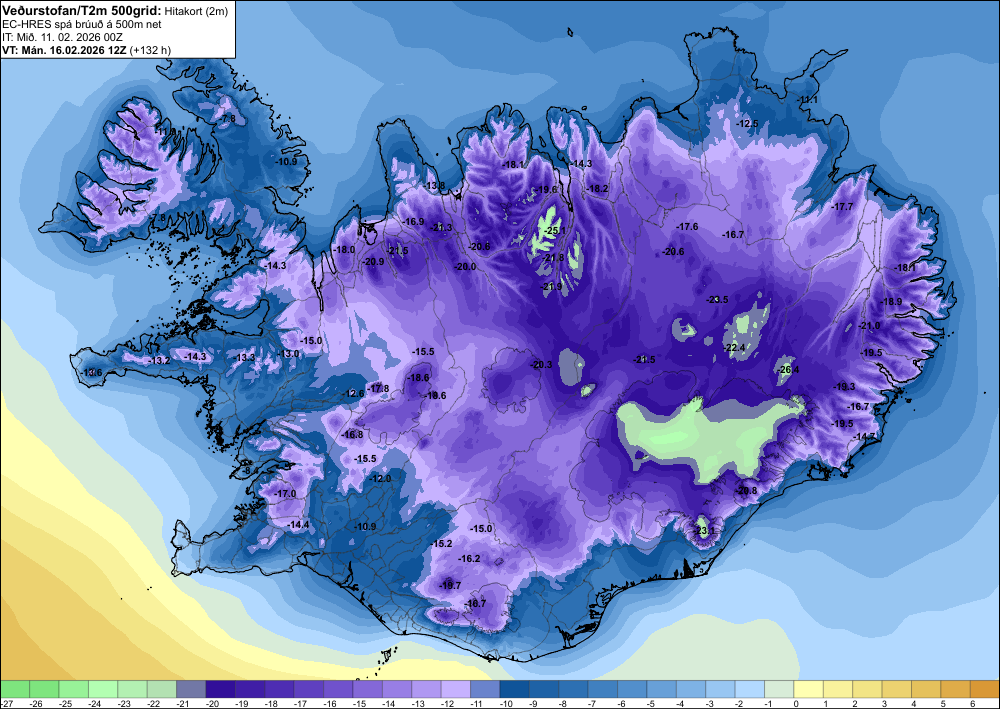Screen dimensions: 1000x709
Task: Select the -18.9 temperature label
Action: coord(892,302)
